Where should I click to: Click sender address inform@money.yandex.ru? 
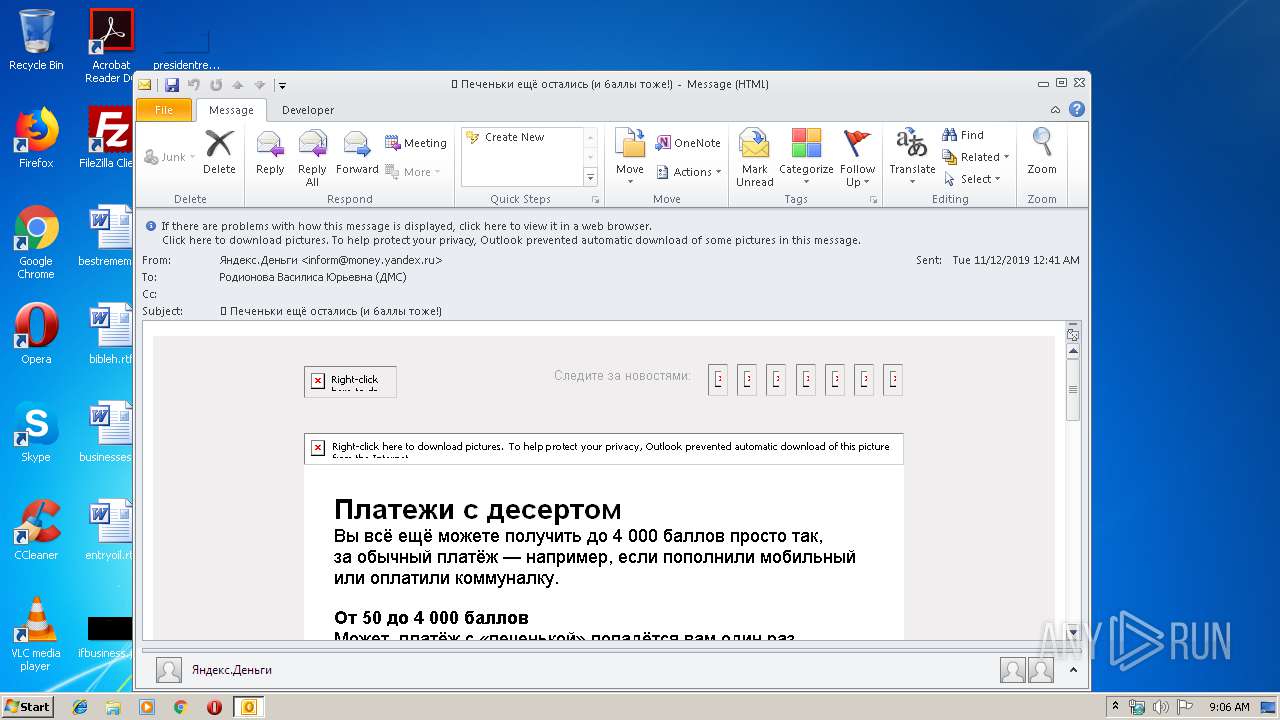coord(371,260)
